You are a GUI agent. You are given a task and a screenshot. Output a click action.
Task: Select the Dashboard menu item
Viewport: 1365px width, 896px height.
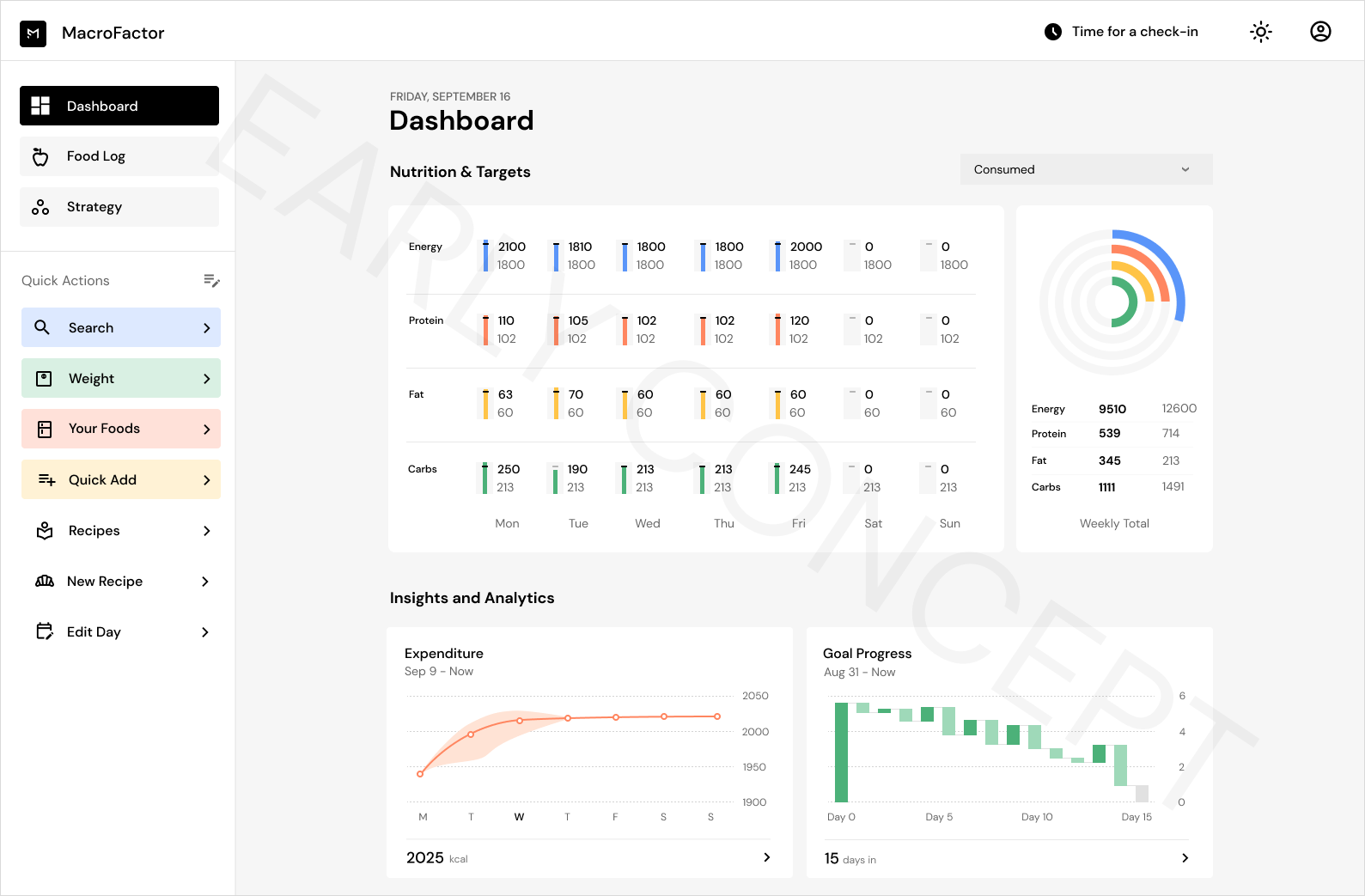point(119,106)
